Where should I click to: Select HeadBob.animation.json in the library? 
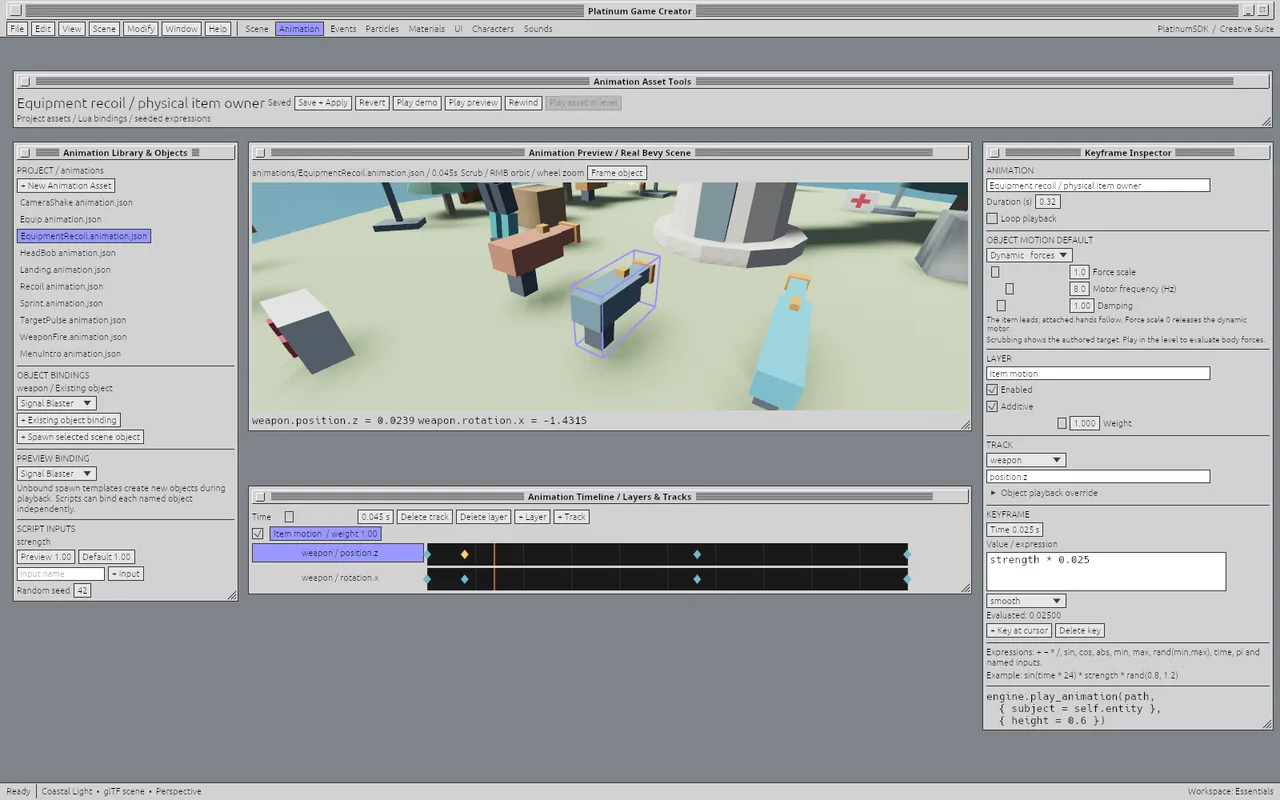pos(68,253)
